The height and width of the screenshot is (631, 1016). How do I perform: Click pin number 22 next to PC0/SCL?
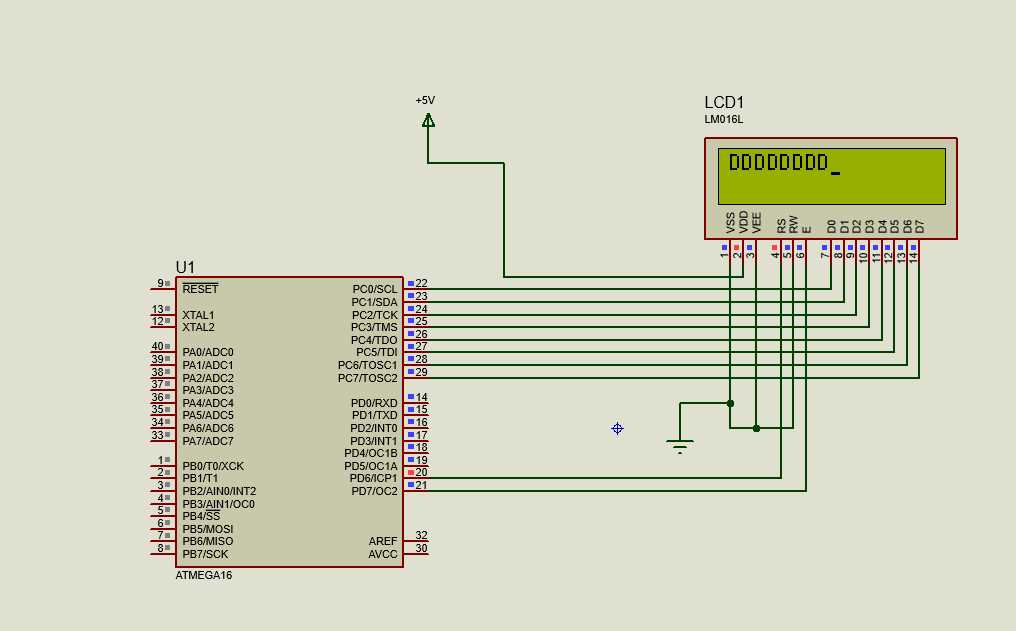pyautogui.click(x=422, y=284)
